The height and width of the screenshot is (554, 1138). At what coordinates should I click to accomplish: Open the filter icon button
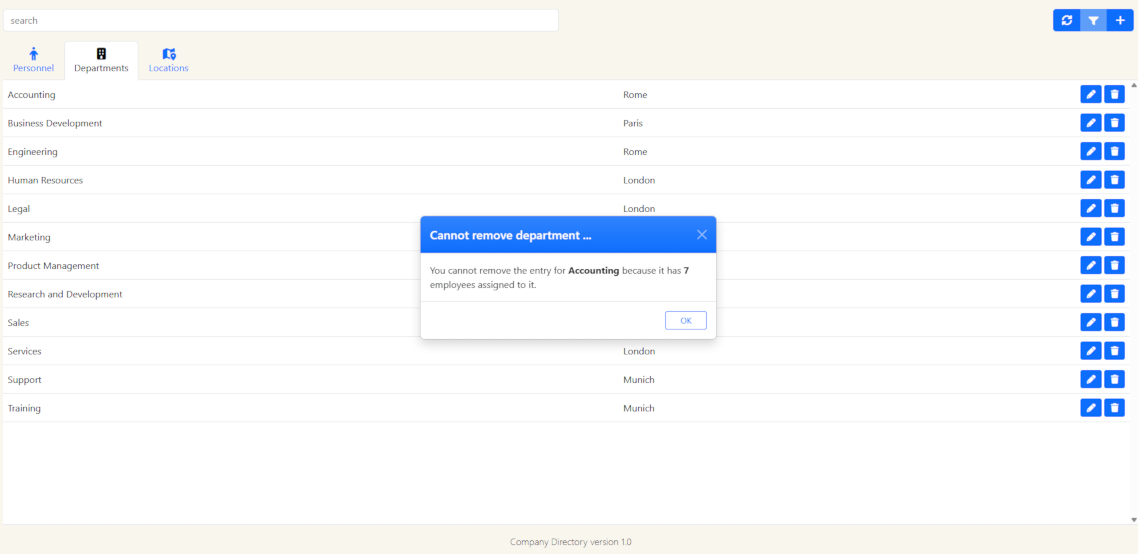1094,20
